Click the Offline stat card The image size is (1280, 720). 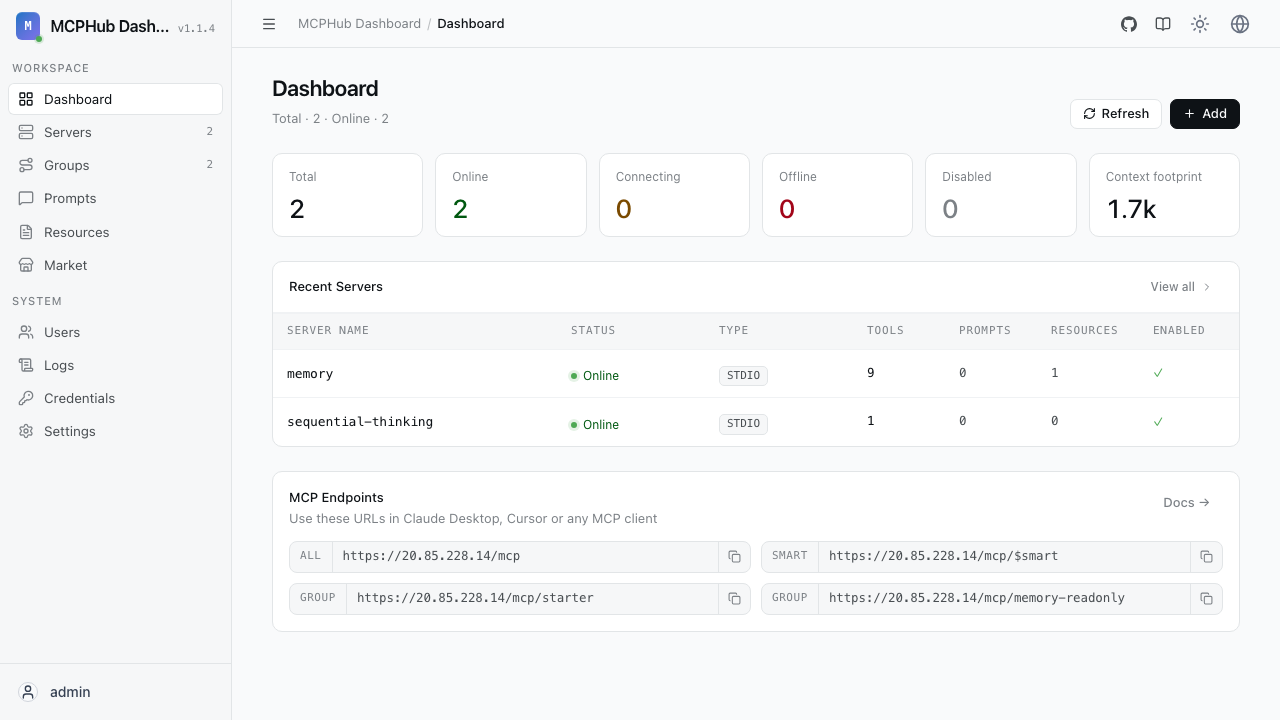(837, 195)
